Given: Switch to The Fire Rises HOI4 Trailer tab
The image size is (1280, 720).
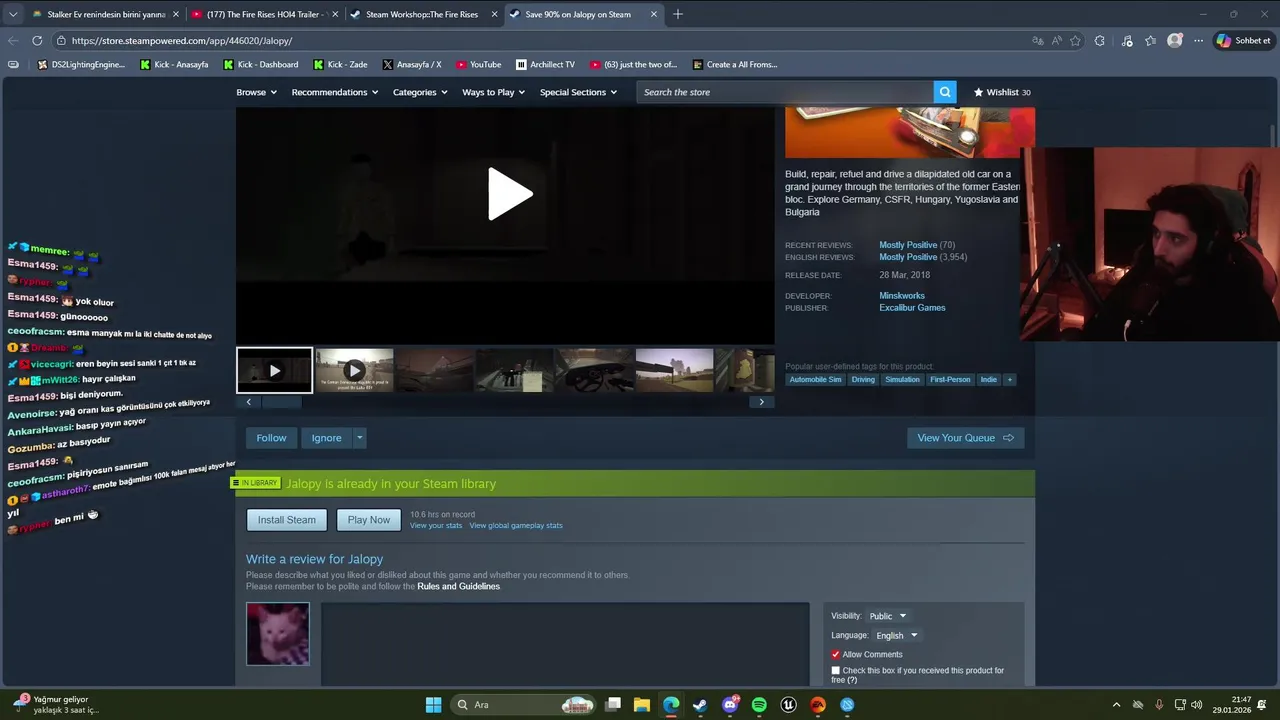Looking at the screenshot, I should tap(264, 14).
